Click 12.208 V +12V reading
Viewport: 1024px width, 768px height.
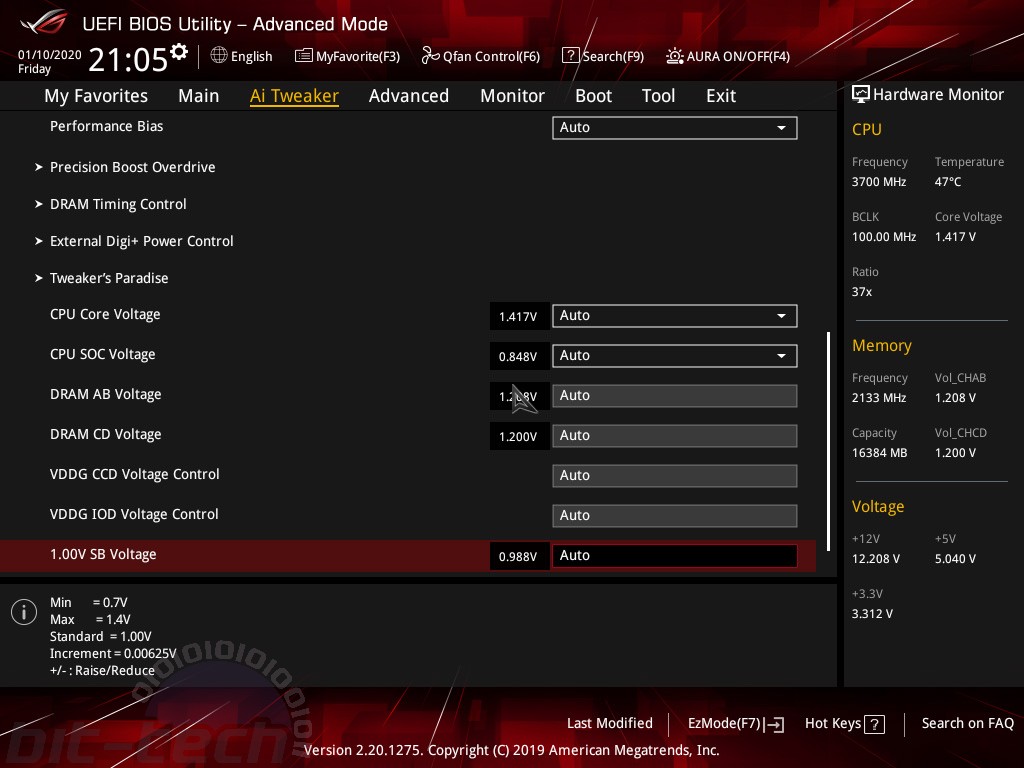[x=876, y=559]
